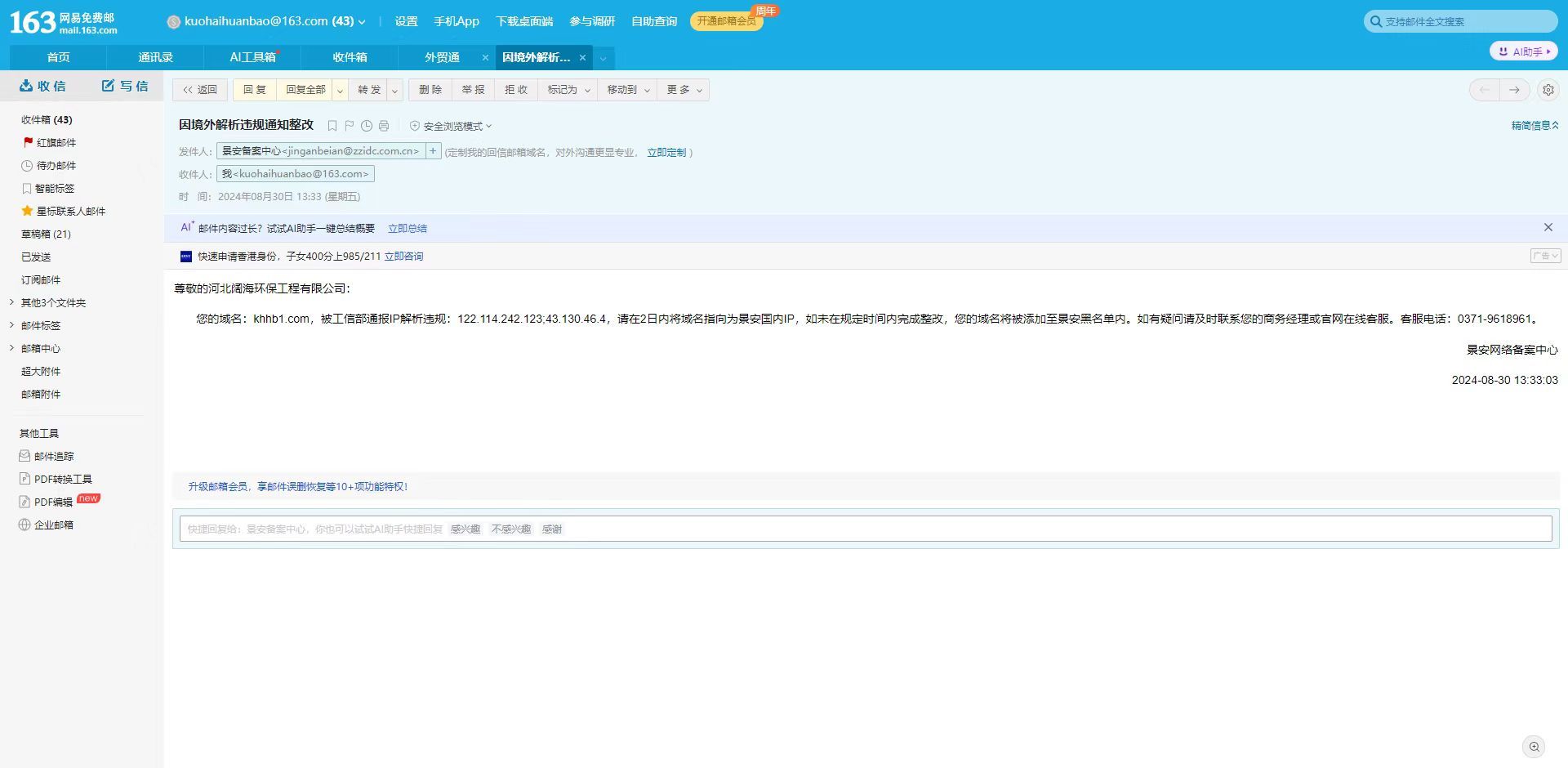Open 设置 in top menu

click(x=406, y=21)
